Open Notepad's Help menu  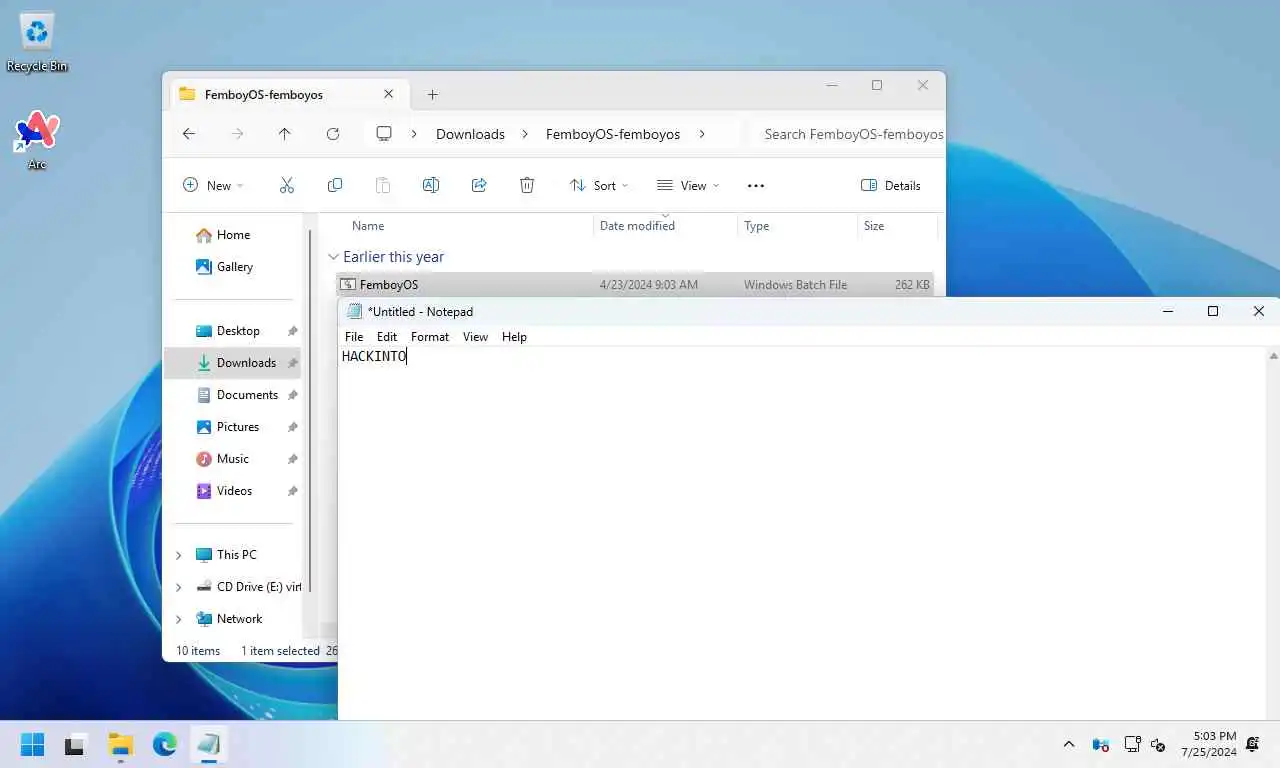pyautogui.click(x=514, y=337)
